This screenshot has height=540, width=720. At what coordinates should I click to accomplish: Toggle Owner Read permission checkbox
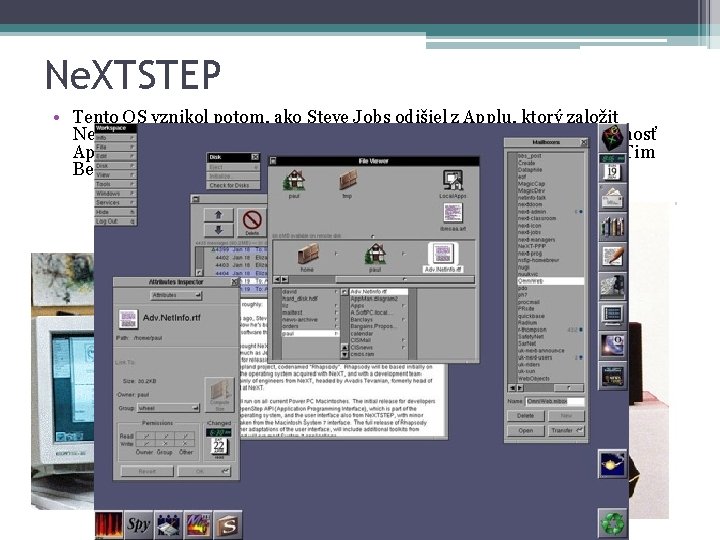pos(146,436)
